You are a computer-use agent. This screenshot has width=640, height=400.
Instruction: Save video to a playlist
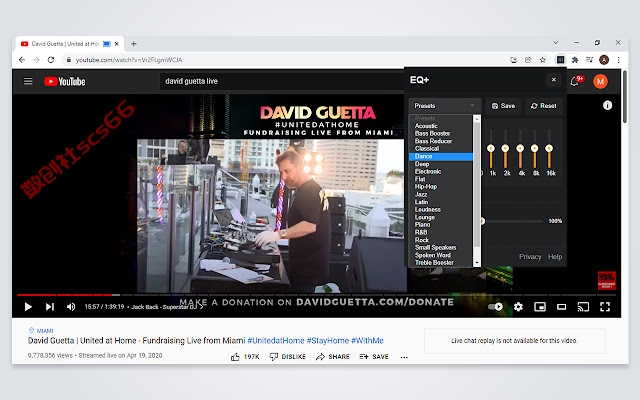tap(374, 357)
